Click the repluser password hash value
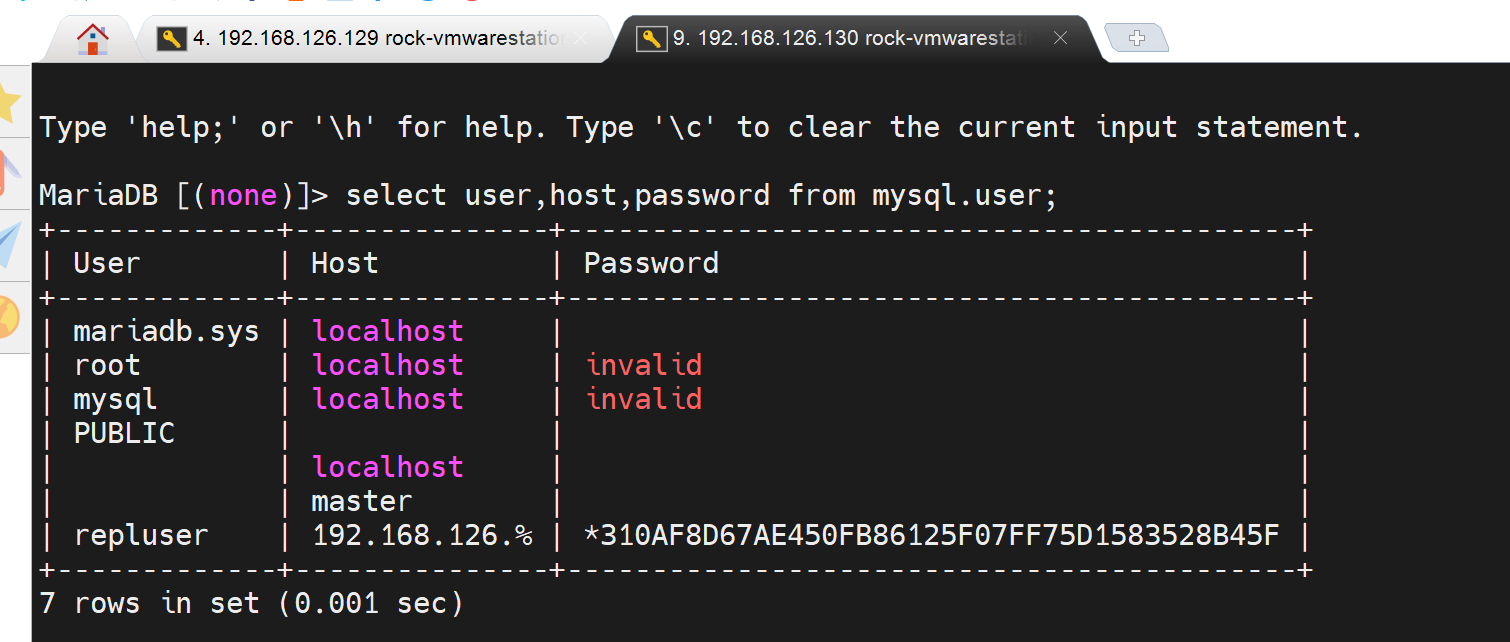Image resolution: width=1510 pixels, height=642 pixels. [x=931, y=535]
